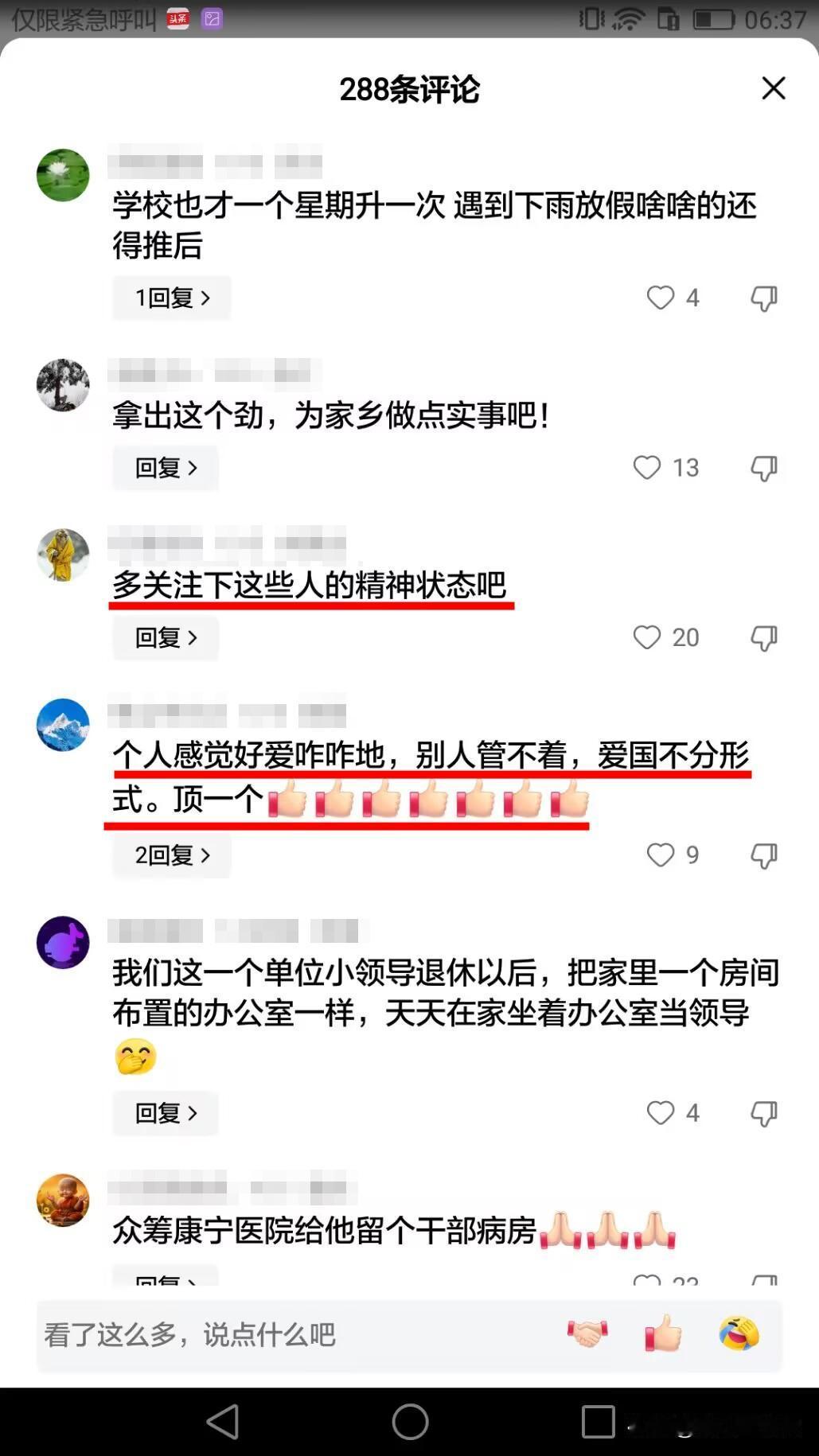
Task: Open the snow mountain avatar profile
Action: [x=63, y=725]
